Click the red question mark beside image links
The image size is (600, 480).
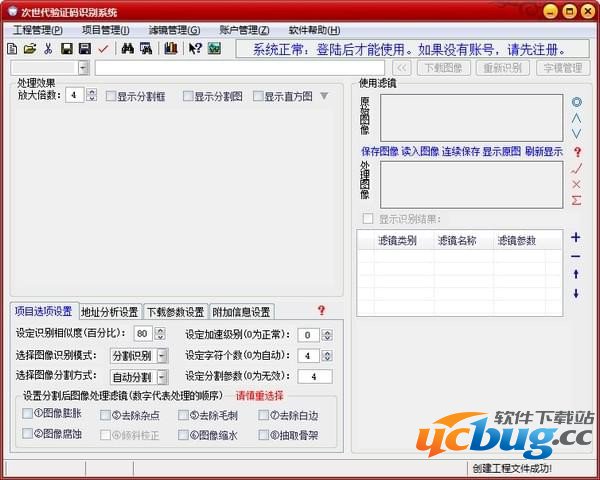click(577, 152)
